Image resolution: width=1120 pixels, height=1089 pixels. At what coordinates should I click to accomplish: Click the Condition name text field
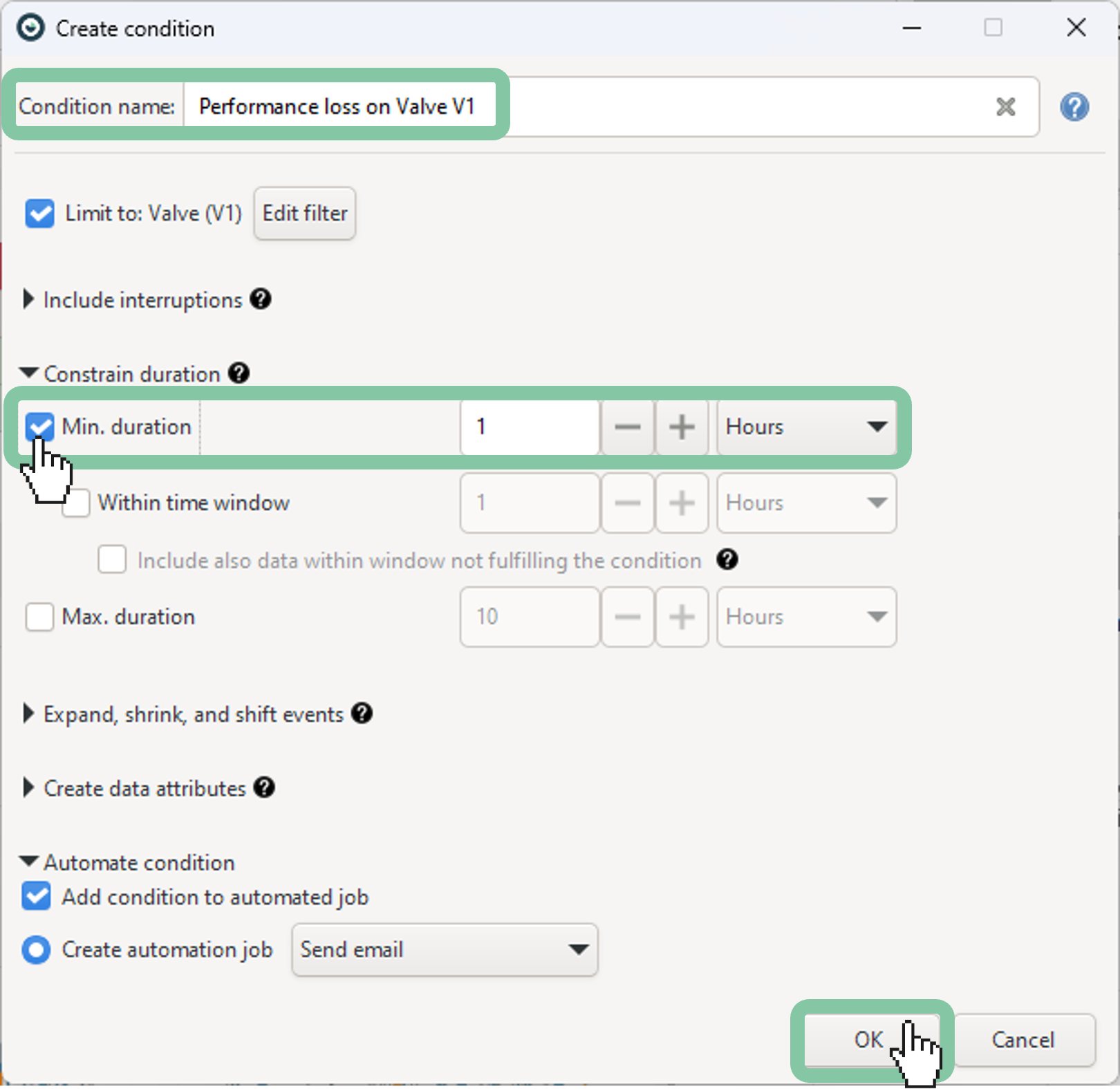pos(588,106)
